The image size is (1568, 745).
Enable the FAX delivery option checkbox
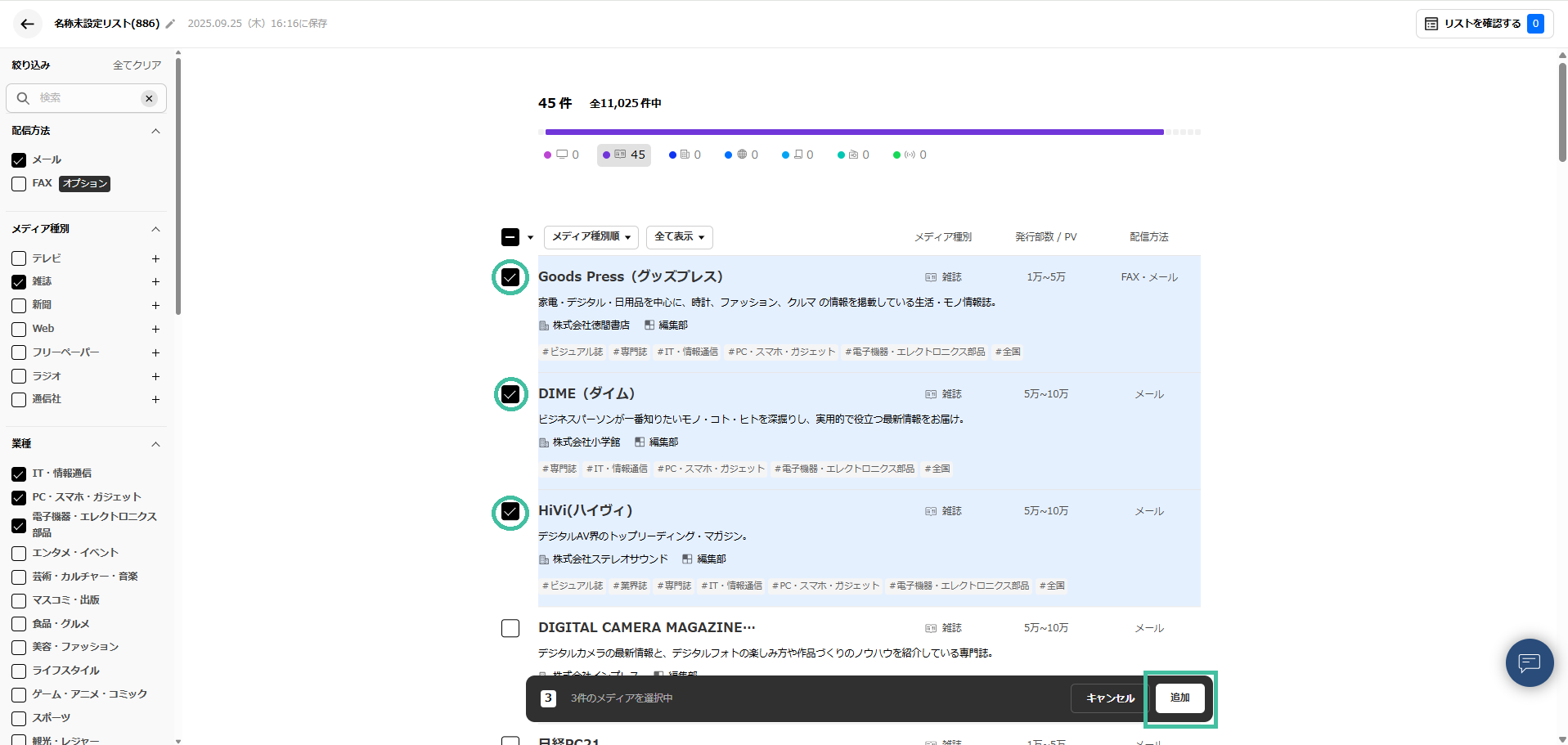pyautogui.click(x=18, y=183)
